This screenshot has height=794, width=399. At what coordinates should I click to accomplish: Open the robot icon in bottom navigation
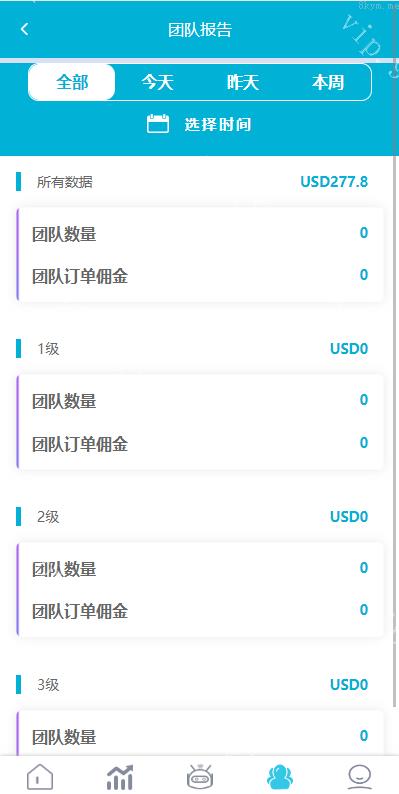[x=200, y=776]
